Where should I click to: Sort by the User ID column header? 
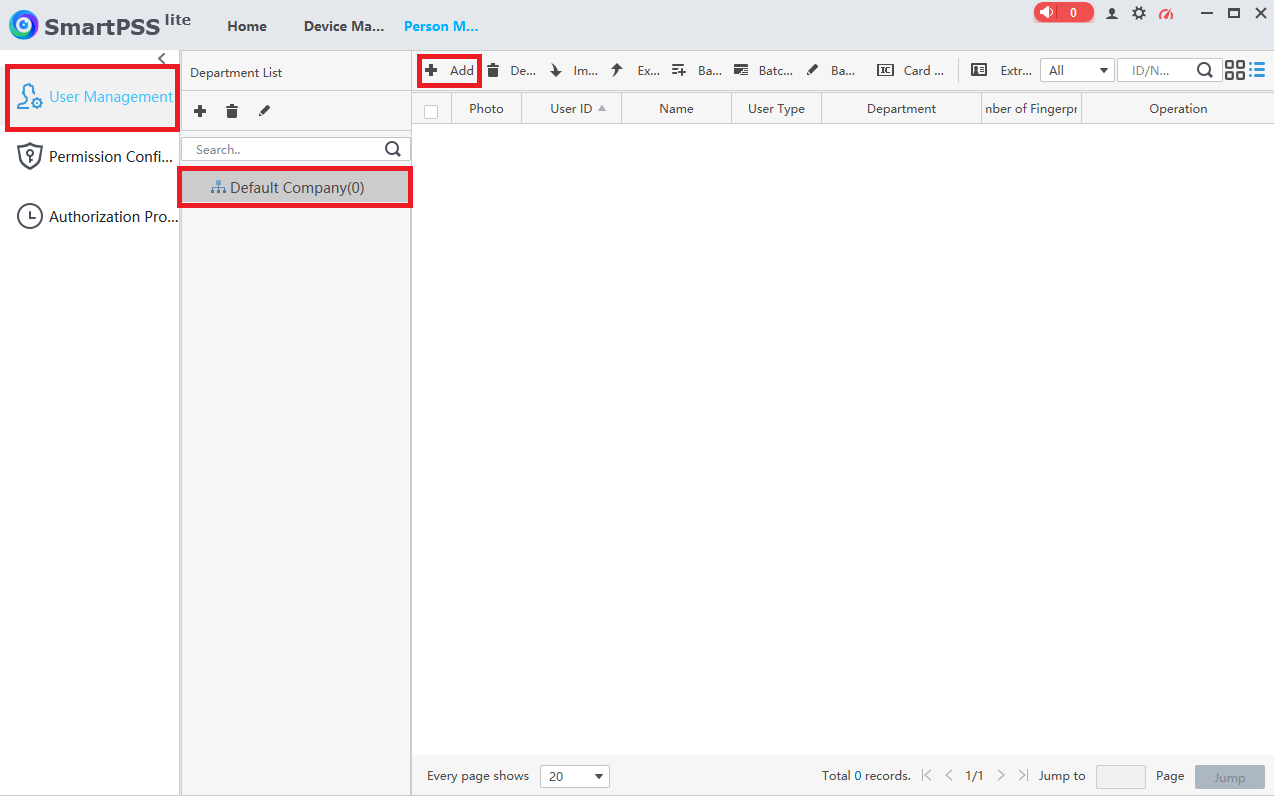(571, 109)
